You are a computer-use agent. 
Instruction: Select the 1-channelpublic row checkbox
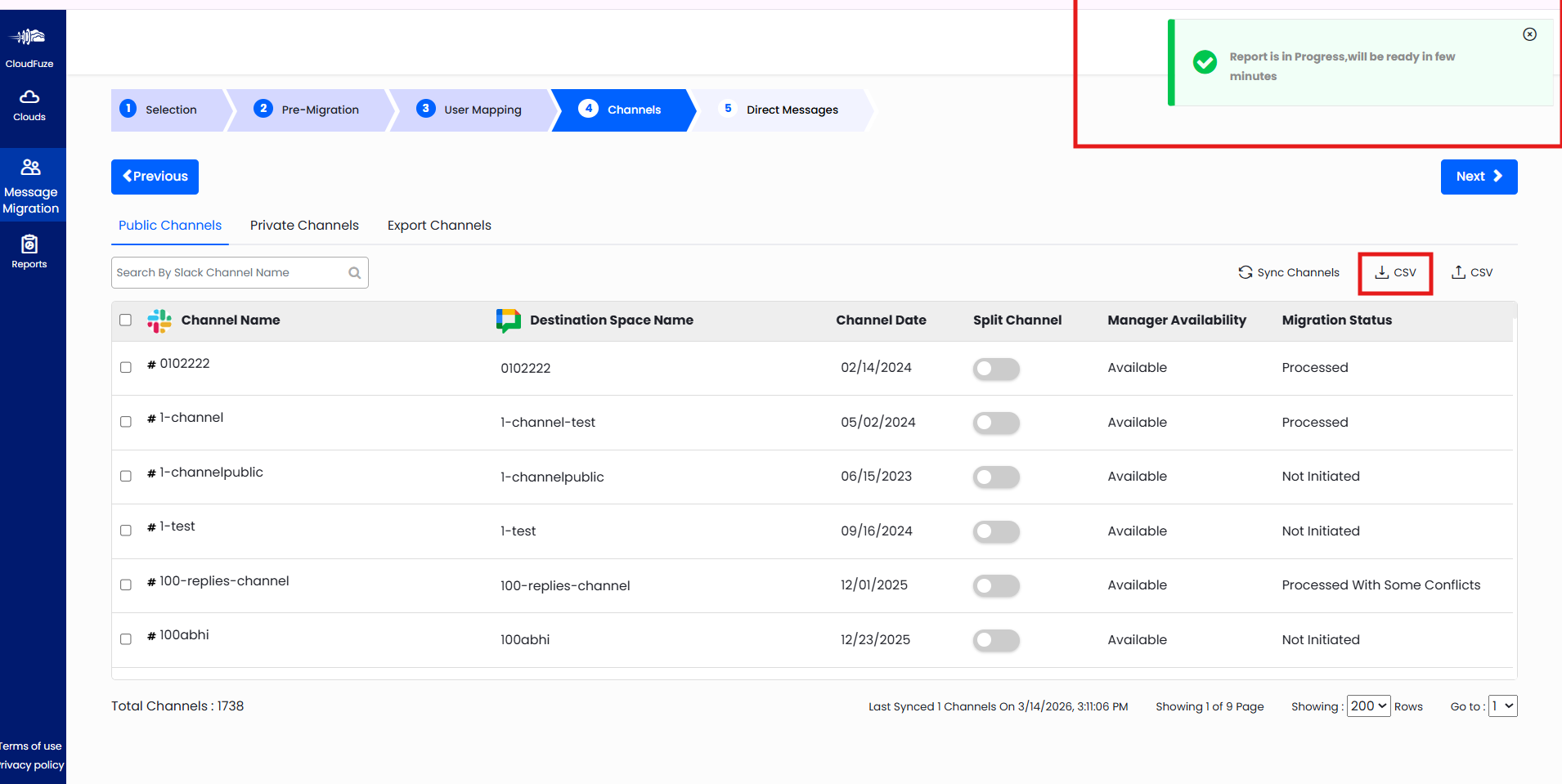tap(126, 476)
